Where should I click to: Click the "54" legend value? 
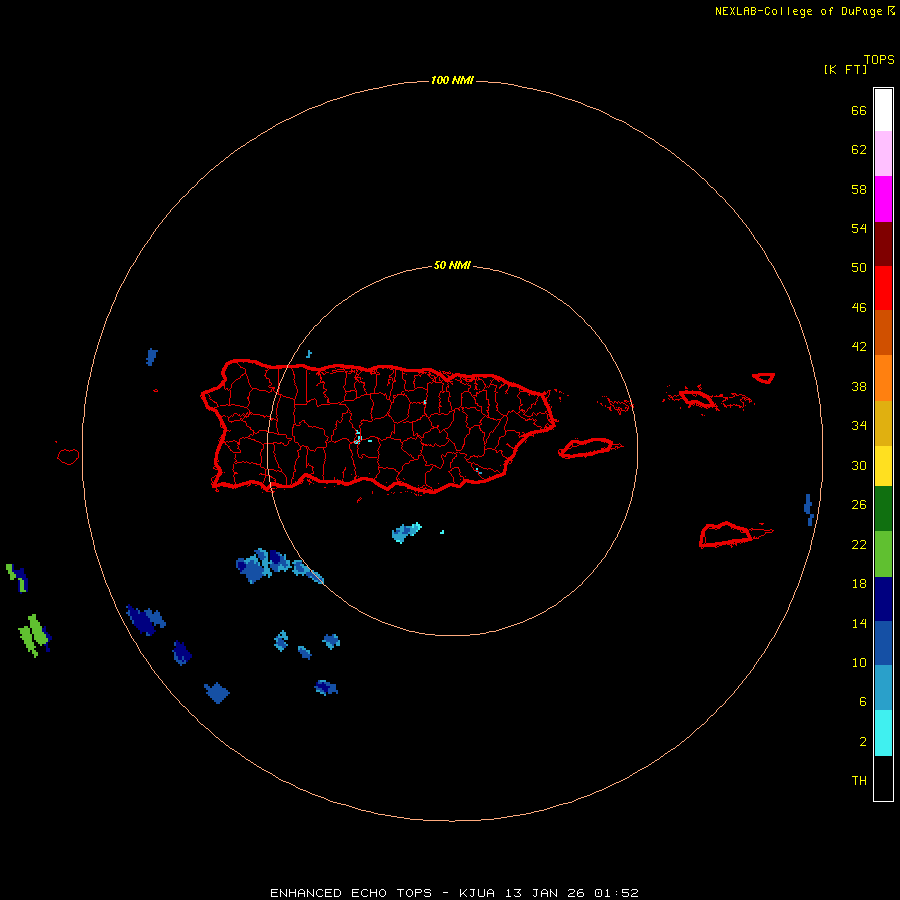859,228
